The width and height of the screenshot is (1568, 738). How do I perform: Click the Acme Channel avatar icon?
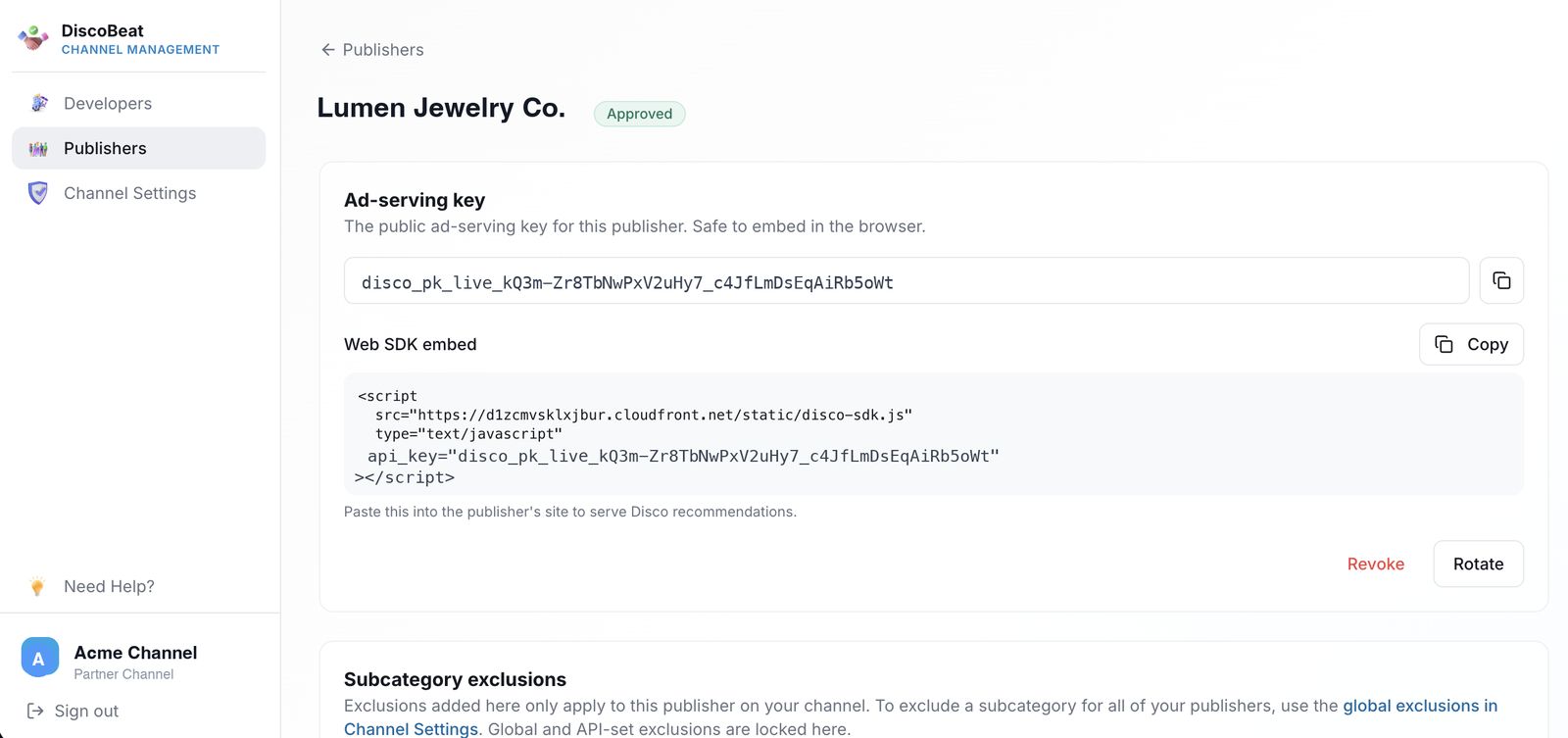pos(39,659)
